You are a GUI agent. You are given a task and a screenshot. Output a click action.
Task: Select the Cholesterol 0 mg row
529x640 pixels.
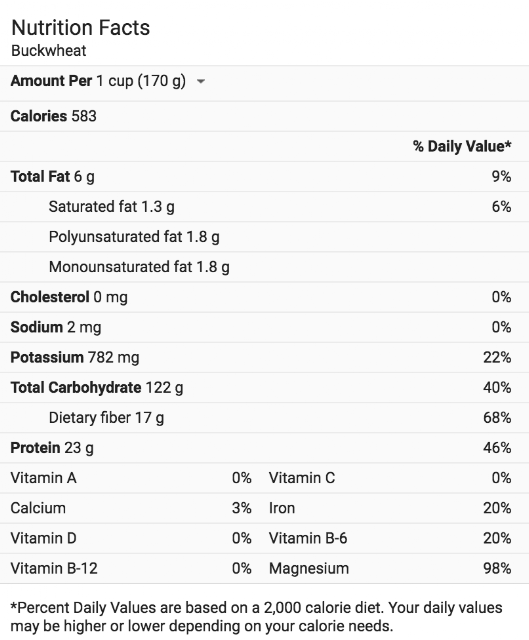click(264, 297)
